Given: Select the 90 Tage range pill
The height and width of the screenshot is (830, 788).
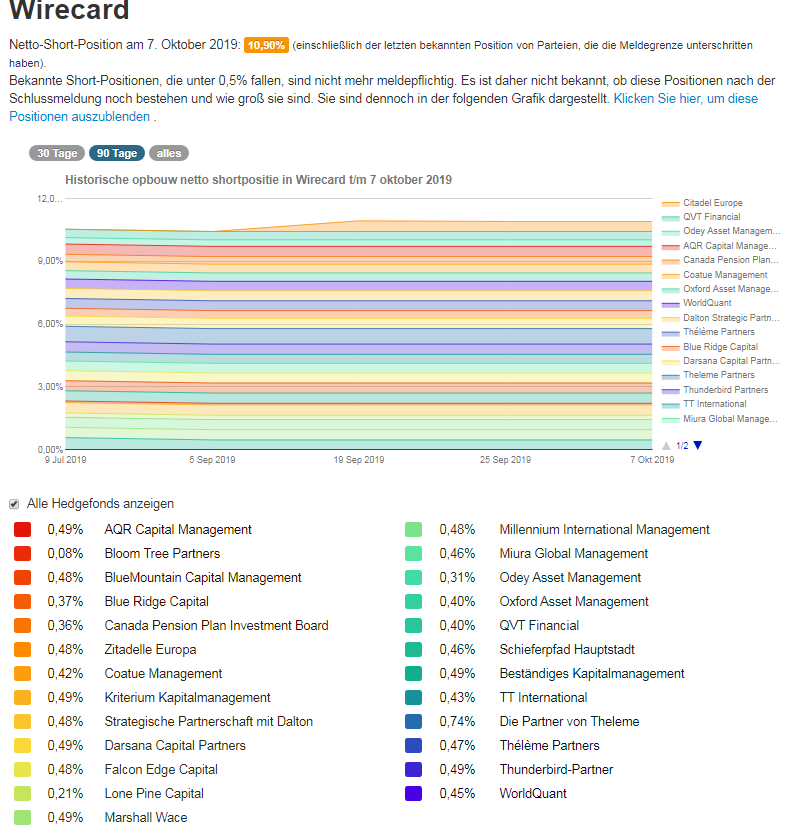Looking at the screenshot, I should [117, 153].
